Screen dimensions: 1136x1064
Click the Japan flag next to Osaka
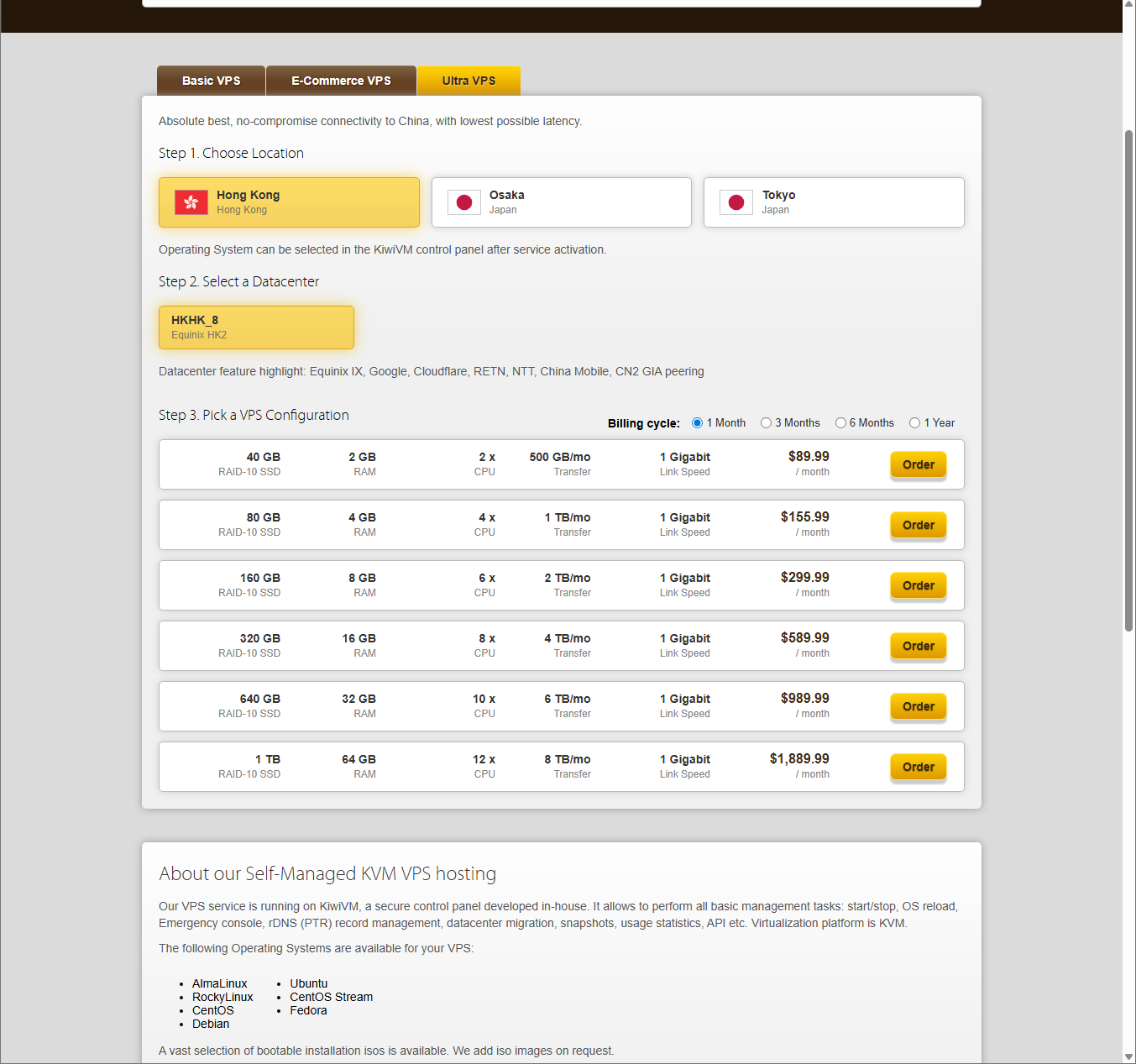(x=463, y=202)
